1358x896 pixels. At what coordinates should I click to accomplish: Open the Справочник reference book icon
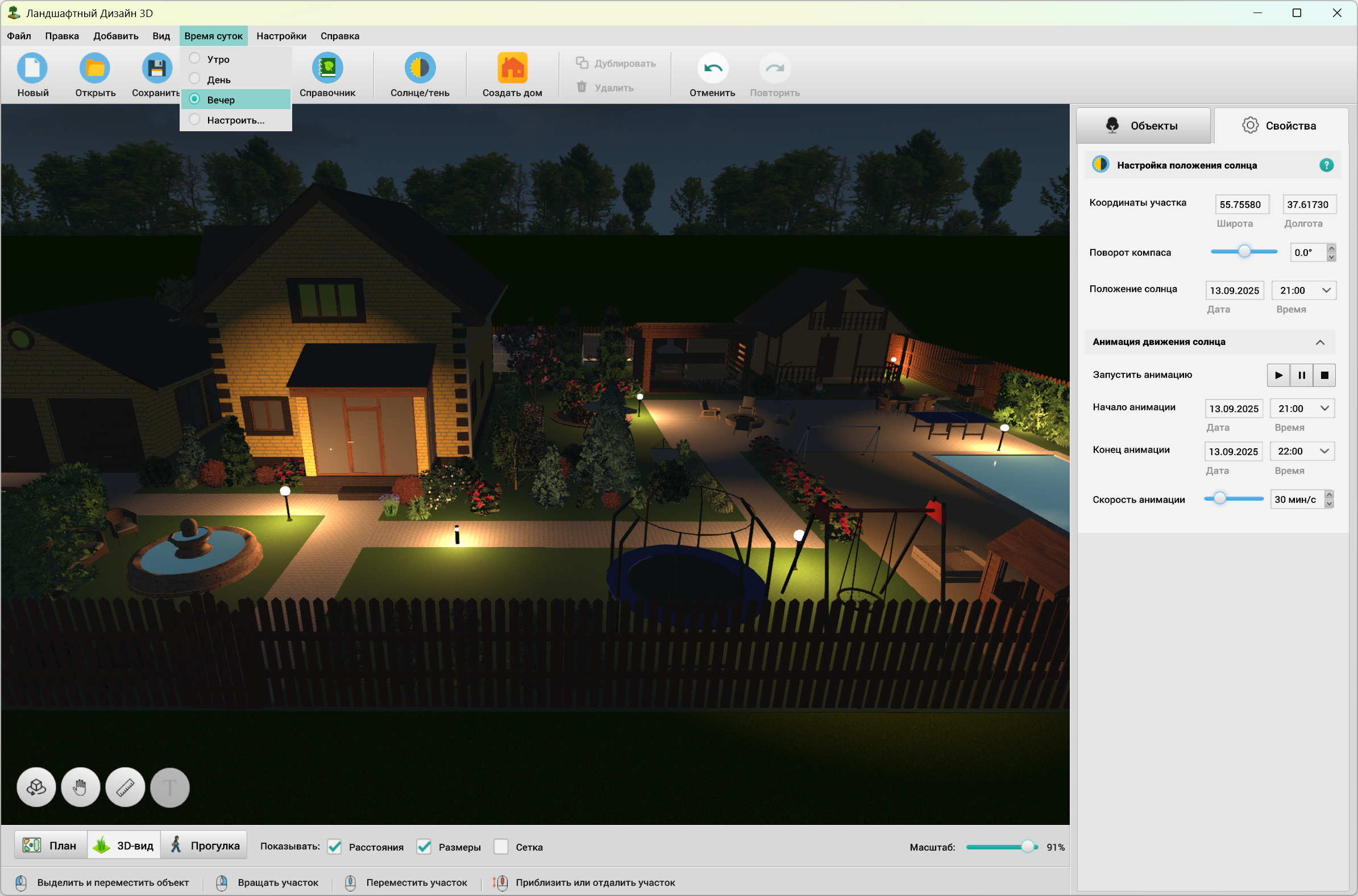tap(327, 68)
